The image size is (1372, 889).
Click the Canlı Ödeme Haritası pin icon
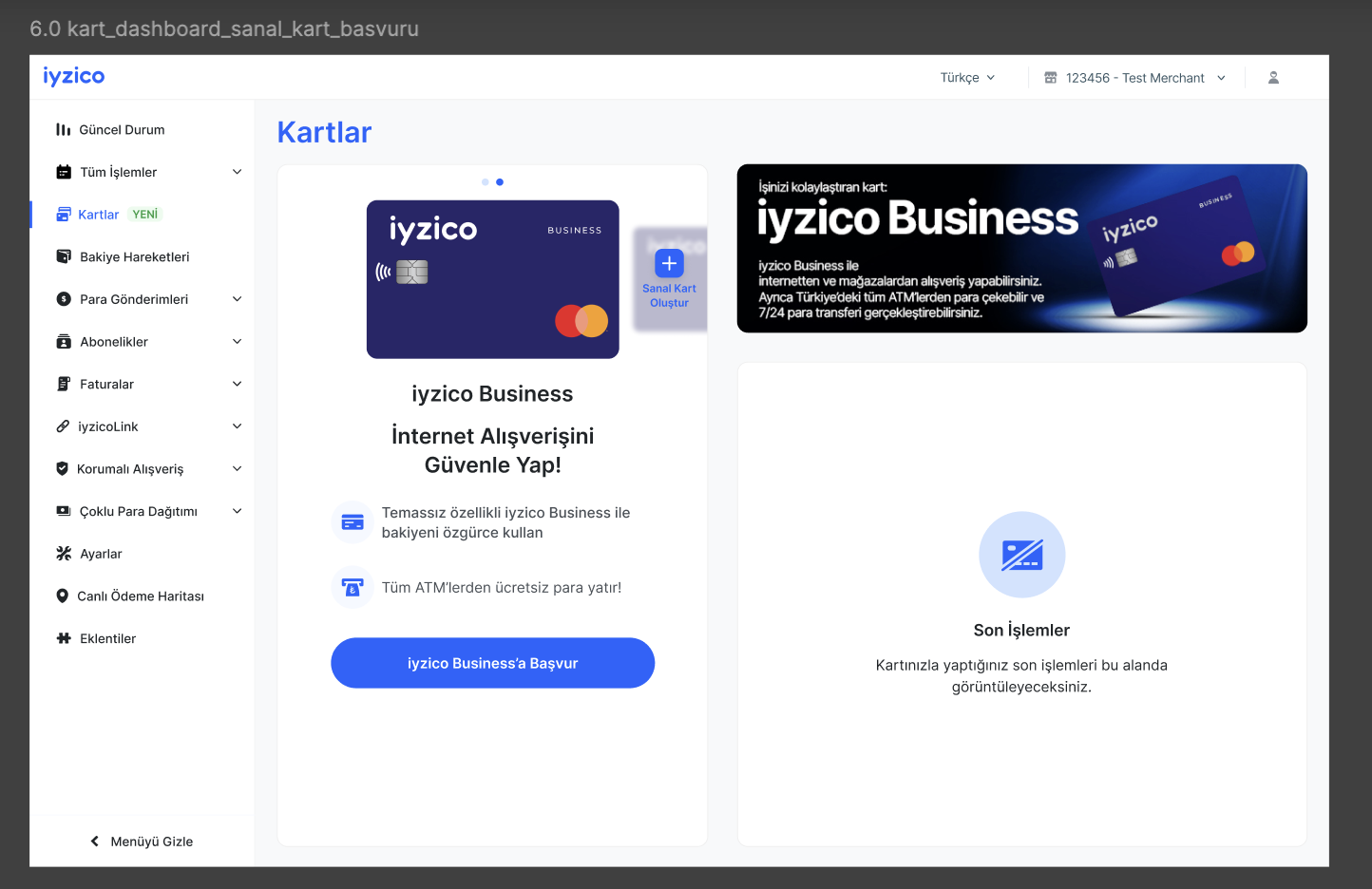(63, 596)
